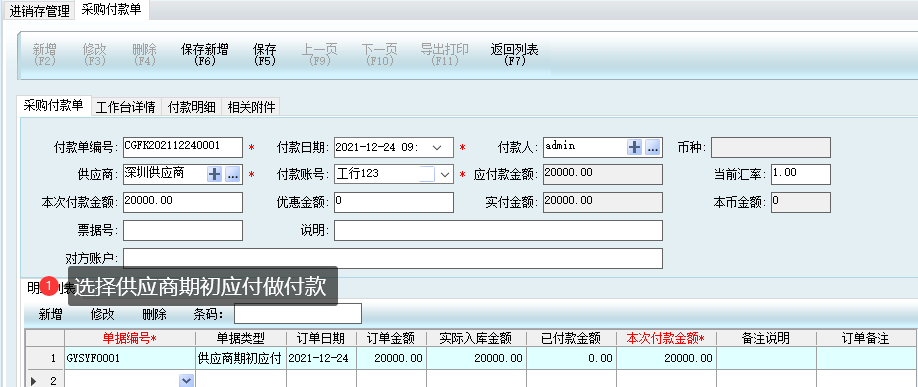This screenshot has width=918, height=387.
Task: Click into the 条码 input field
Action: tap(298, 314)
